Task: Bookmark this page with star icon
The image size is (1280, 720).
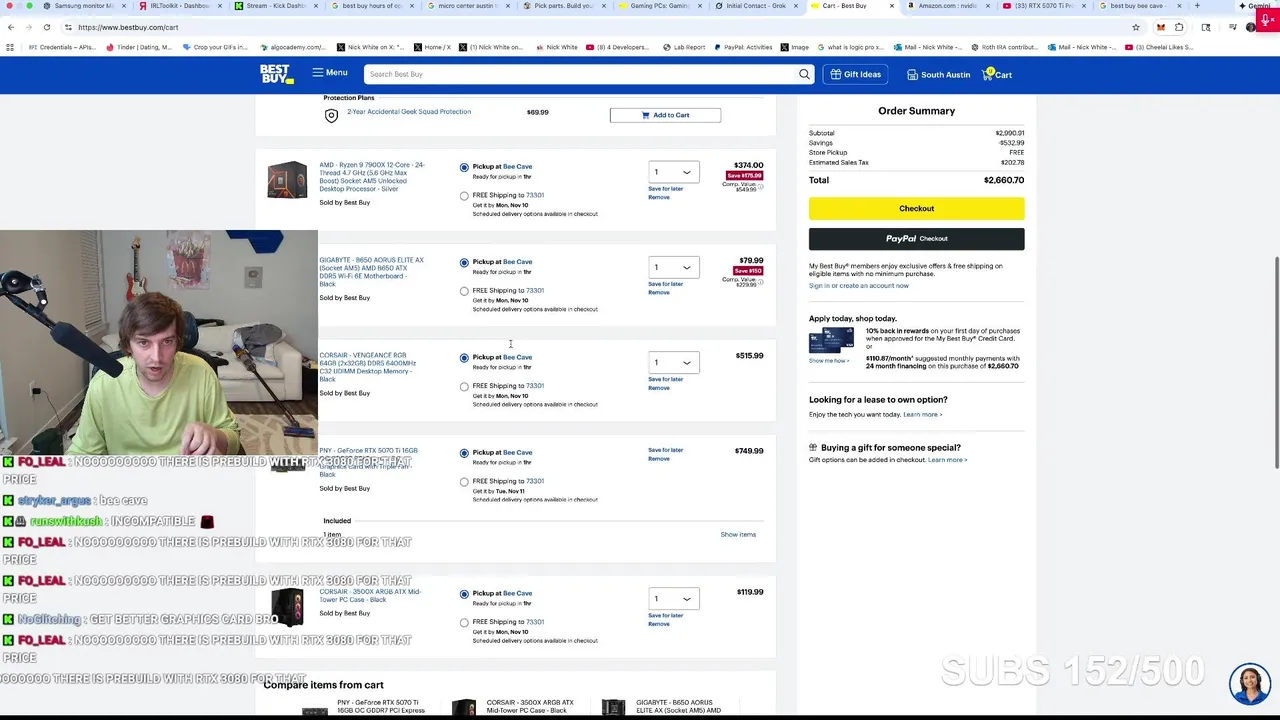Action: (x=1136, y=27)
